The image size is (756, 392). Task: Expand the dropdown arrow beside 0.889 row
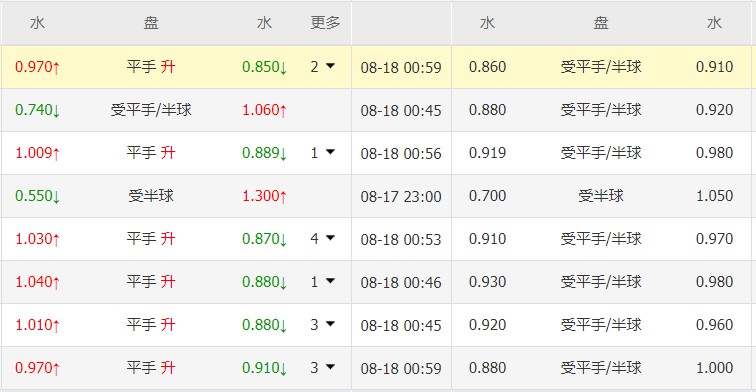[330, 152]
